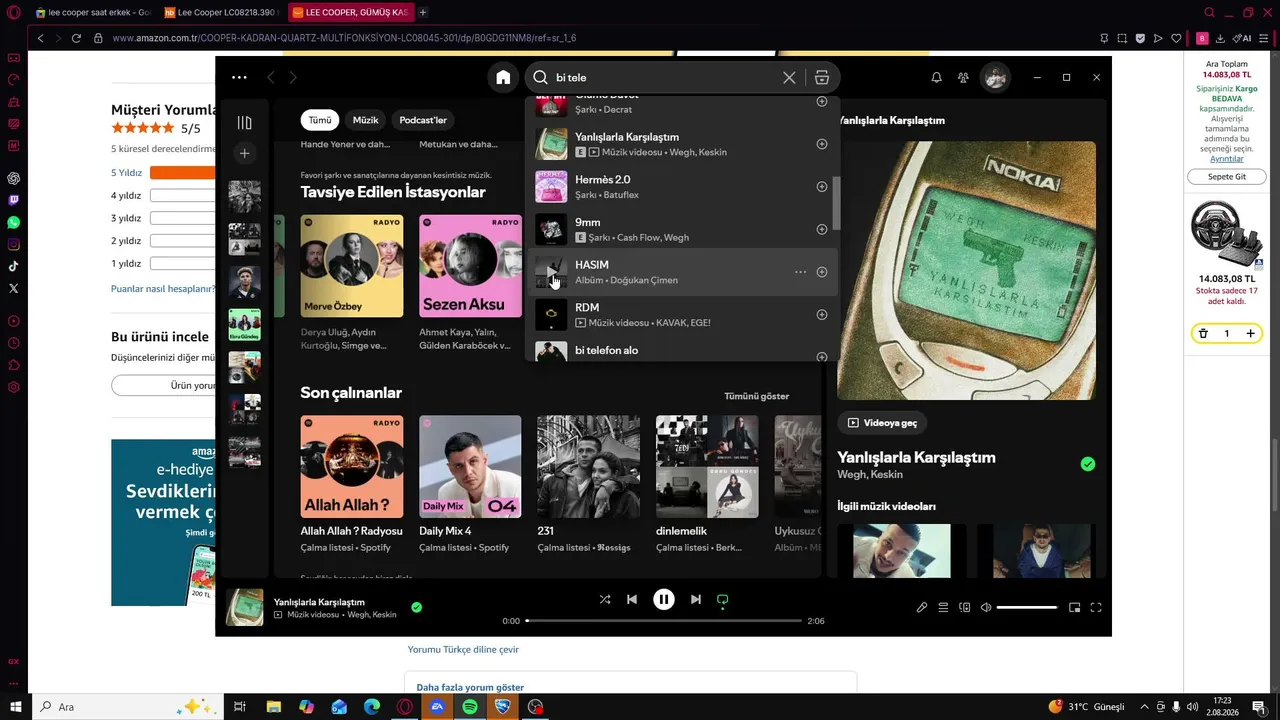Open Spotify Browse icon beside search bar
The height and width of the screenshot is (720, 1280).
pyautogui.click(x=822, y=77)
